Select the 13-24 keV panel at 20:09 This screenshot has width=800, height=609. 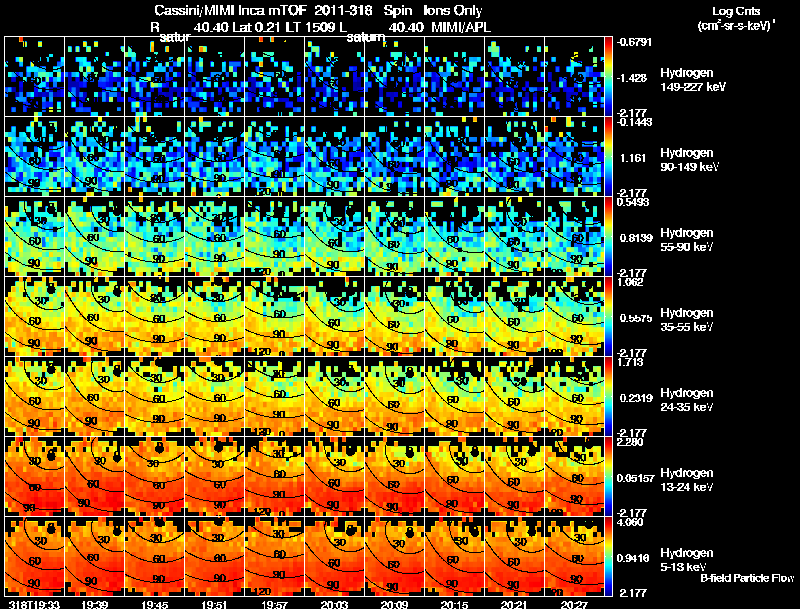pyautogui.click(x=395, y=477)
